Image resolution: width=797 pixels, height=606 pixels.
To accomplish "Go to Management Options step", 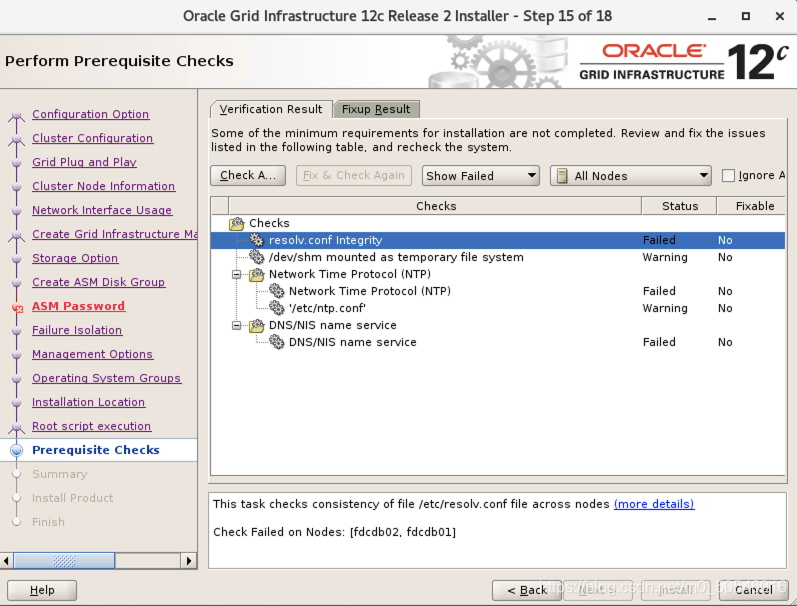I will [x=93, y=354].
